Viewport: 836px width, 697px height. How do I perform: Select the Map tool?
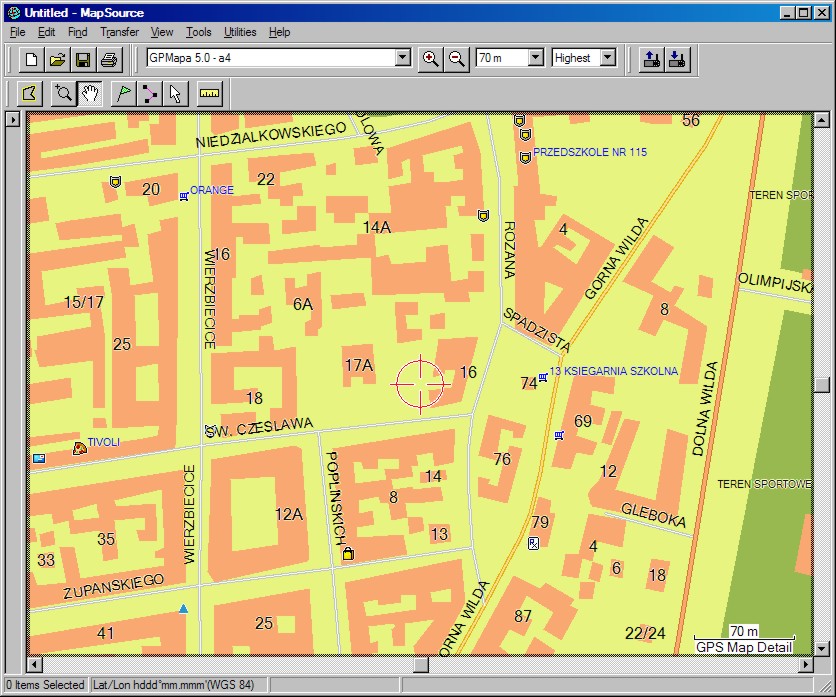coord(31,94)
